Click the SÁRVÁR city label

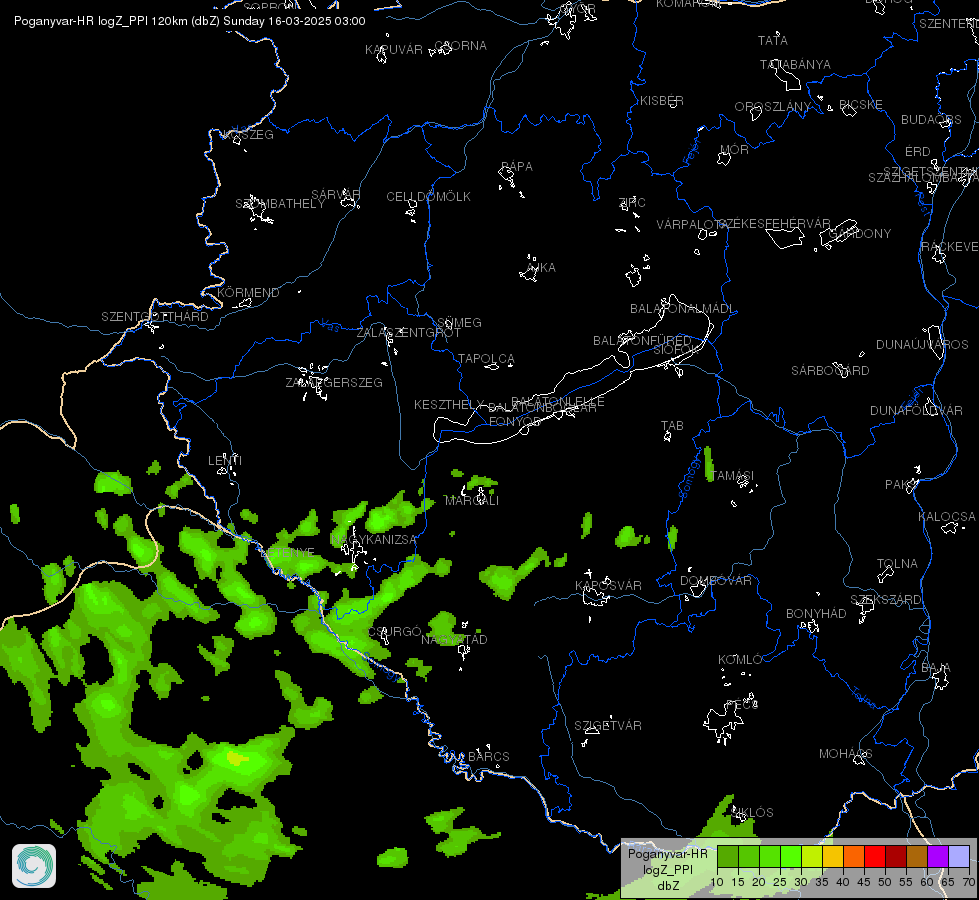(335, 194)
